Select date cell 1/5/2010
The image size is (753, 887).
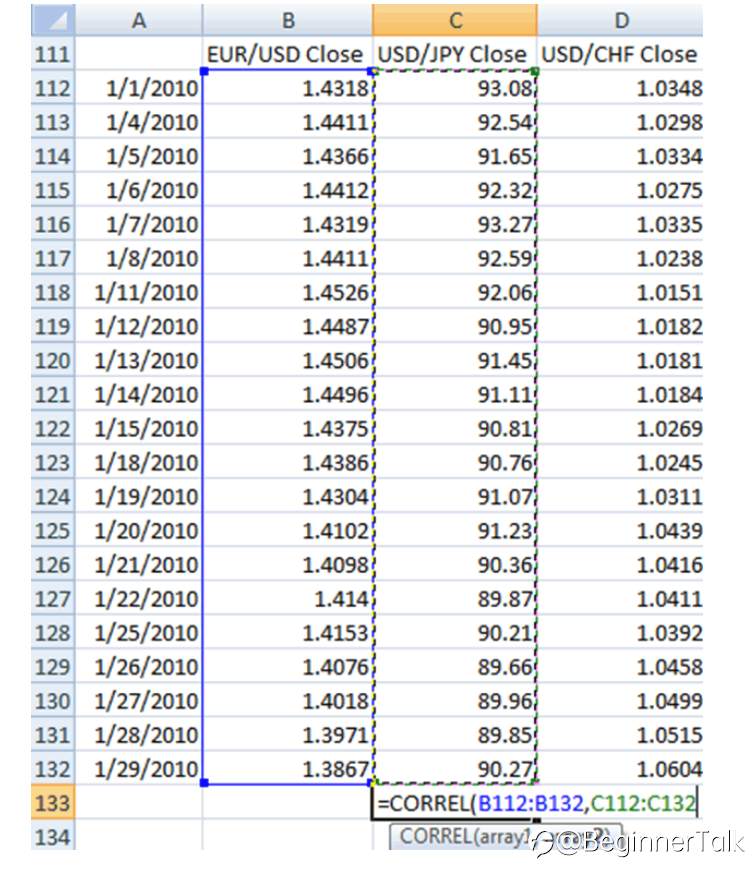click(139, 156)
